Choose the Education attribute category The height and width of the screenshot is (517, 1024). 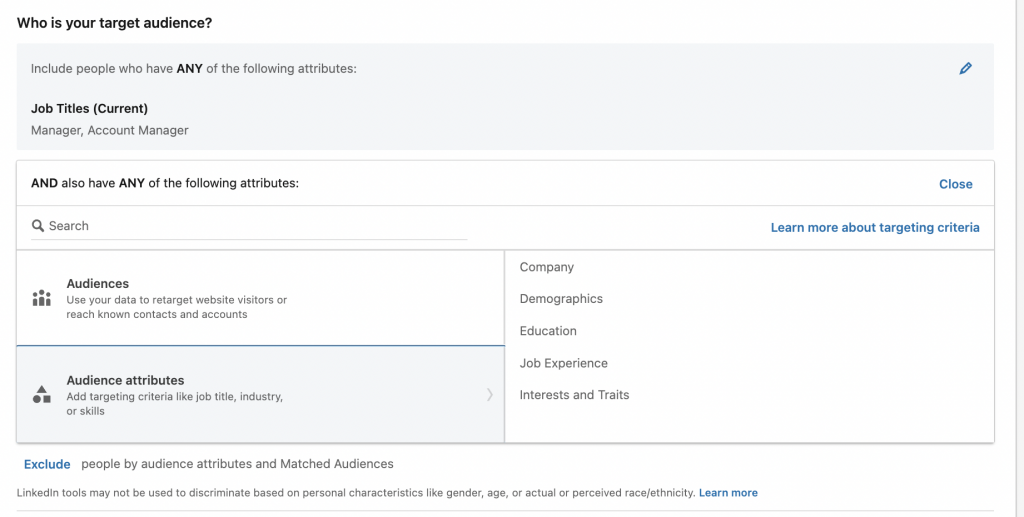click(548, 331)
